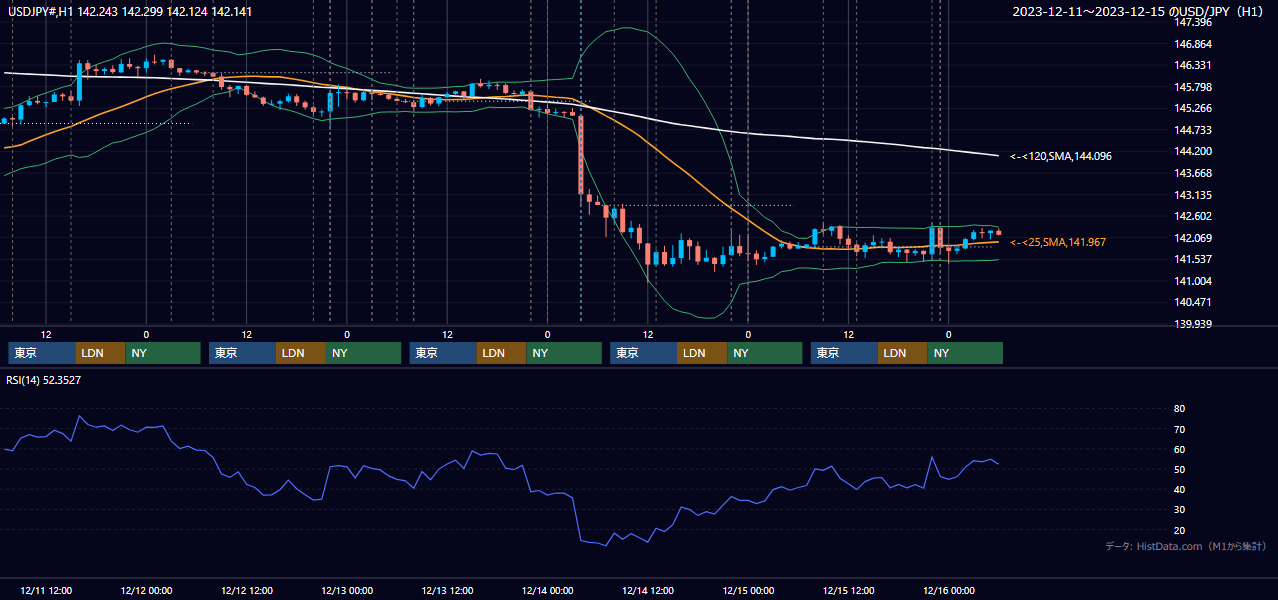Click the 141.004 price axis label
The width and height of the screenshot is (1278, 600).
tap(1192, 281)
